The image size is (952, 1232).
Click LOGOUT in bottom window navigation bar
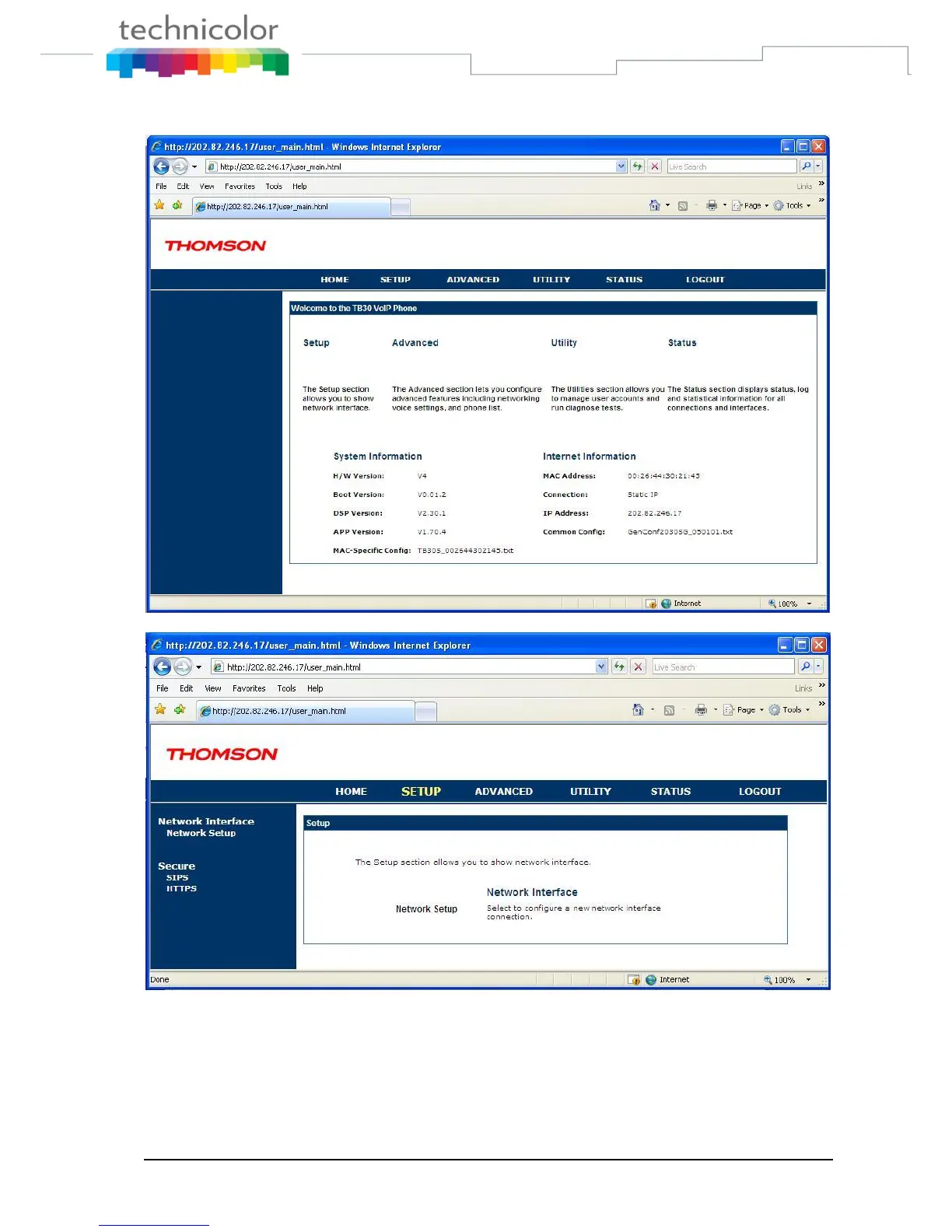[x=760, y=792]
